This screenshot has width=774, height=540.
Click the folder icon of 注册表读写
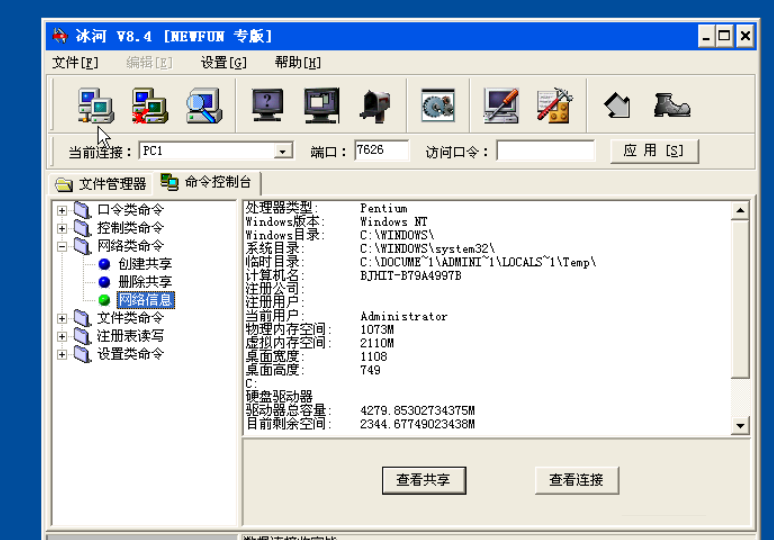[82, 336]
